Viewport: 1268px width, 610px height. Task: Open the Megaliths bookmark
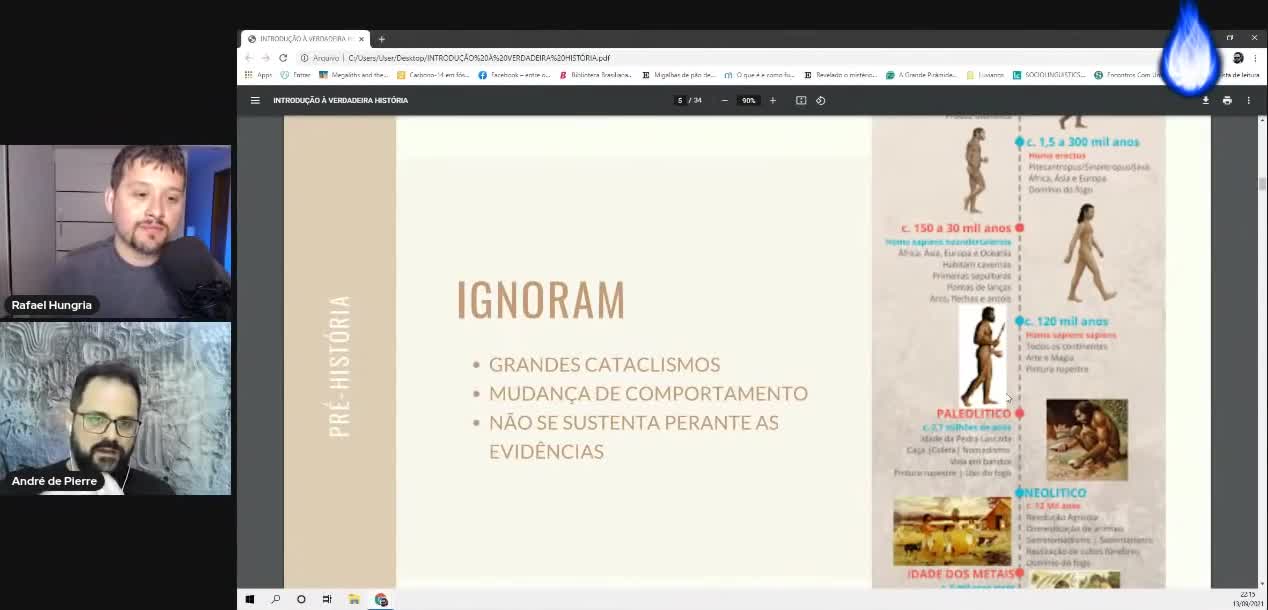(x=353, y=75)
